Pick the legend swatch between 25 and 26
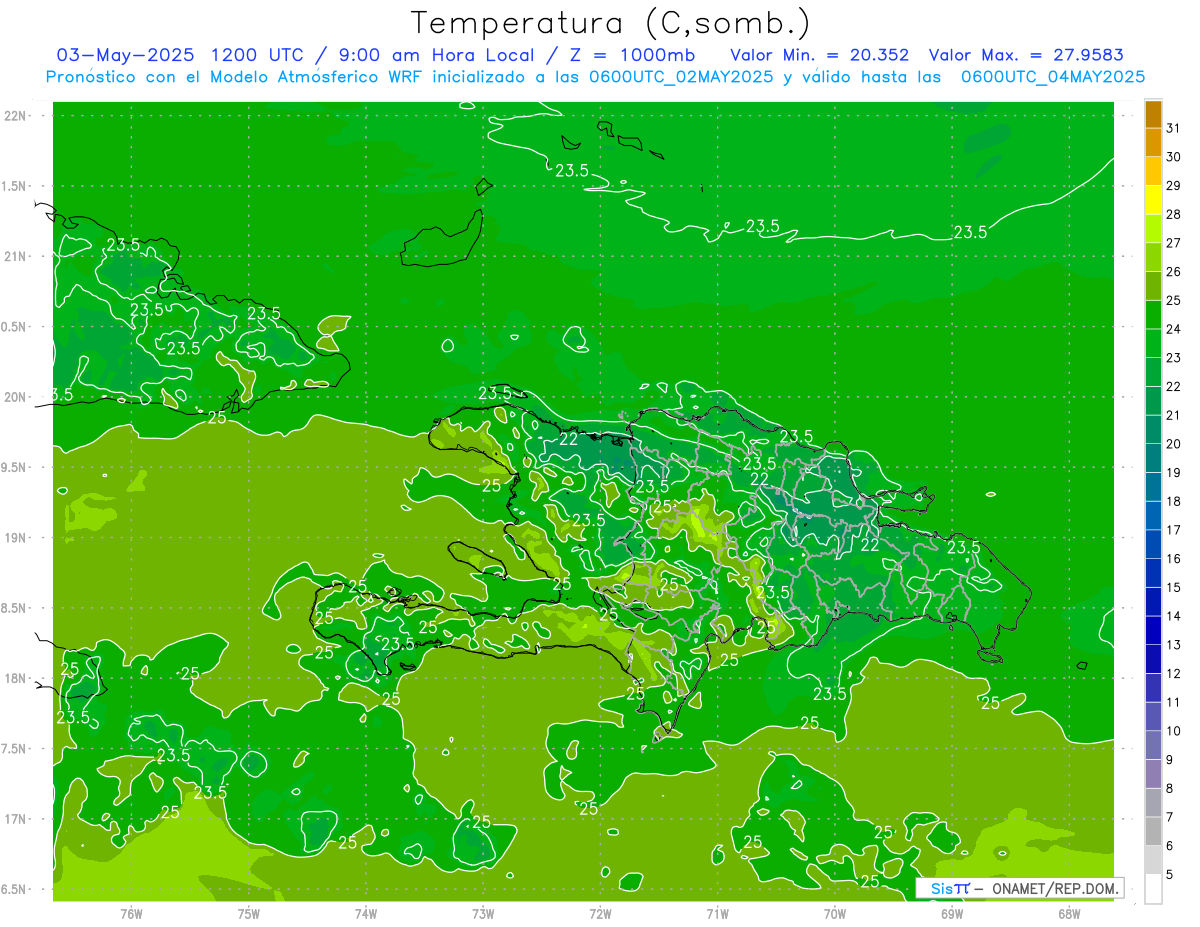This screenshot has width=1200, height=927. [1153, 286]
